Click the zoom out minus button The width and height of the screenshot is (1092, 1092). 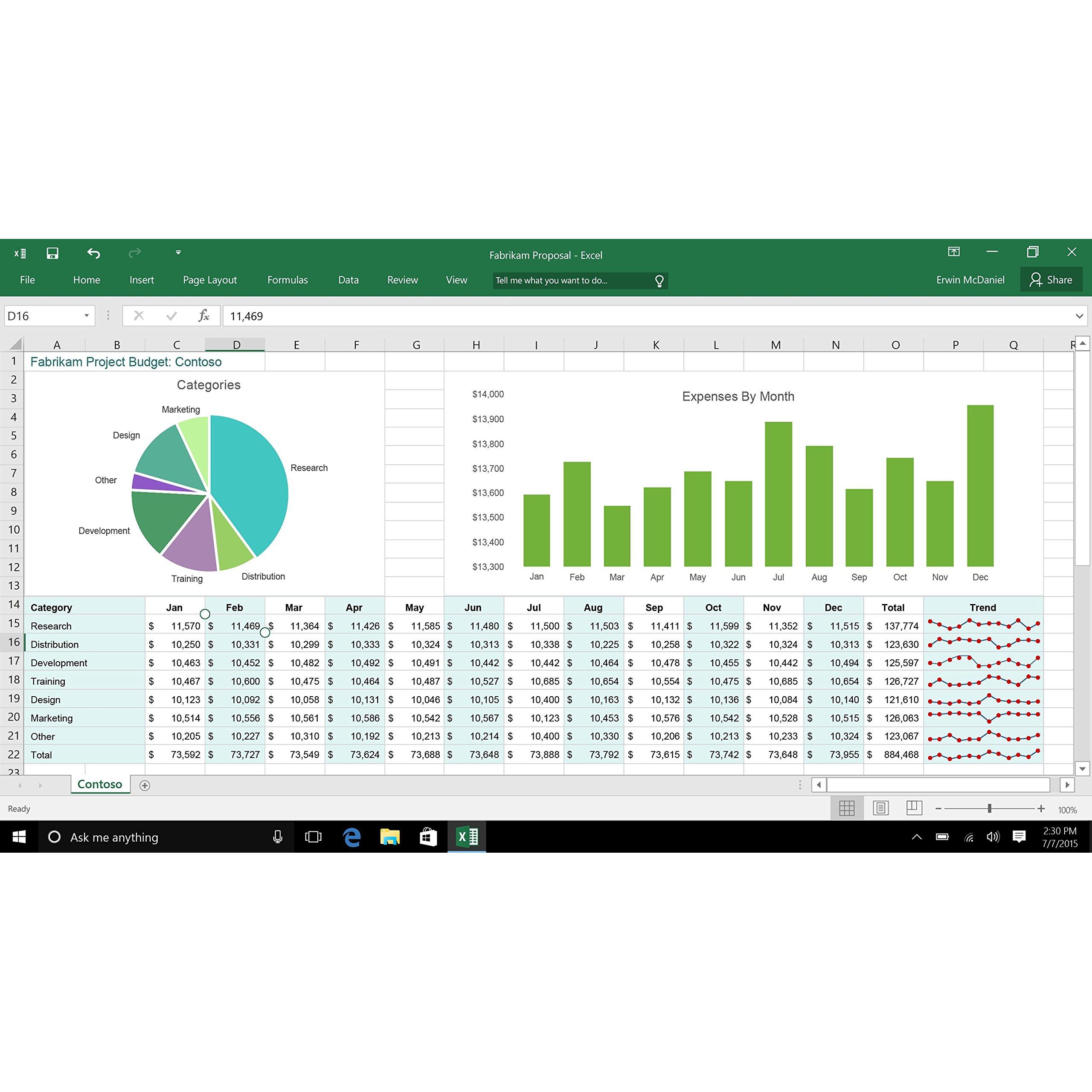[x=938, y=809]
